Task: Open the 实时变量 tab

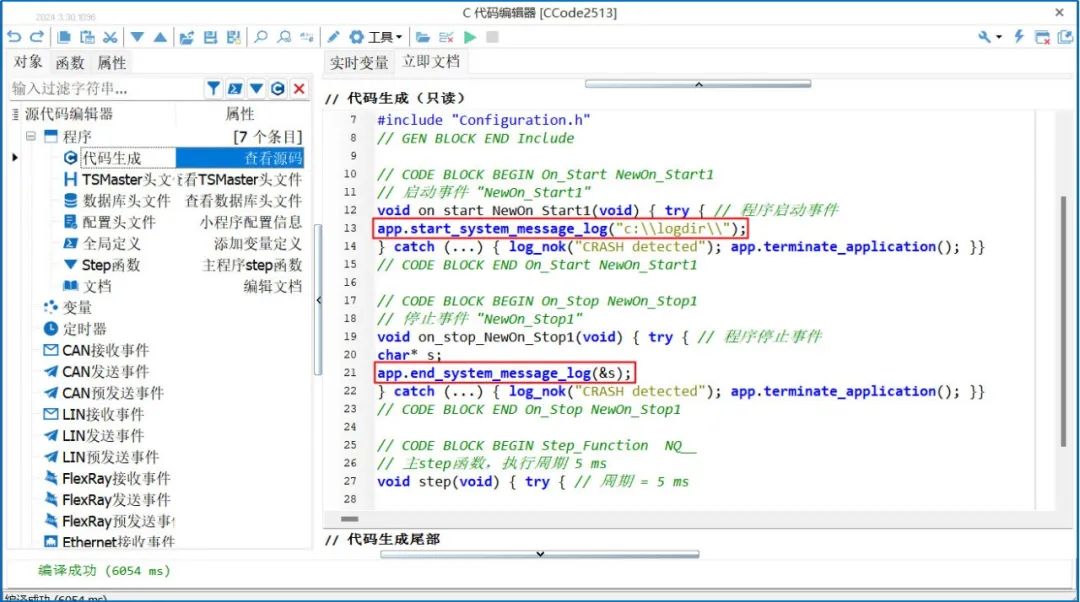Action: [359, 63]
